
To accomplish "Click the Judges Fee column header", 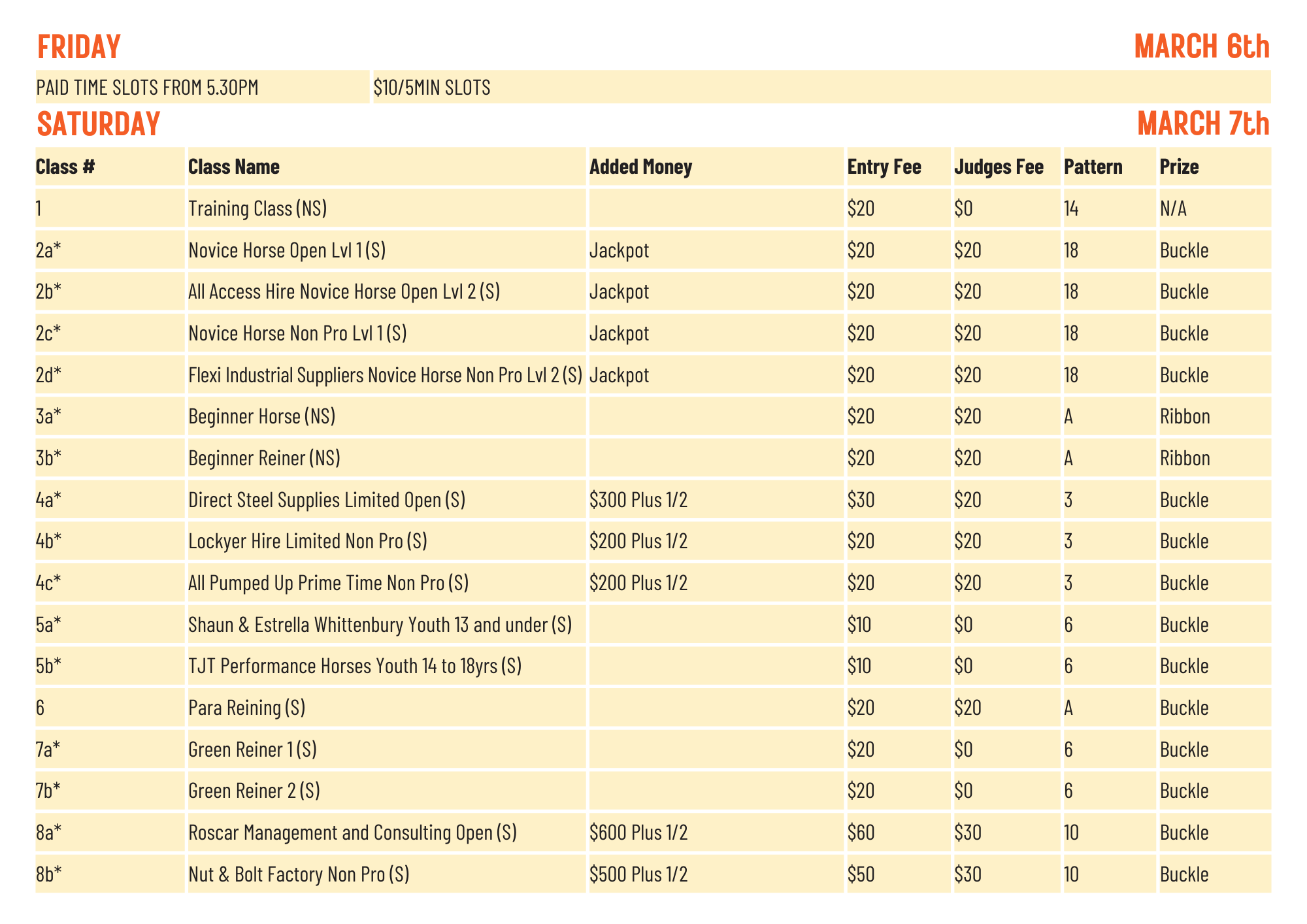I will [999, 167].
